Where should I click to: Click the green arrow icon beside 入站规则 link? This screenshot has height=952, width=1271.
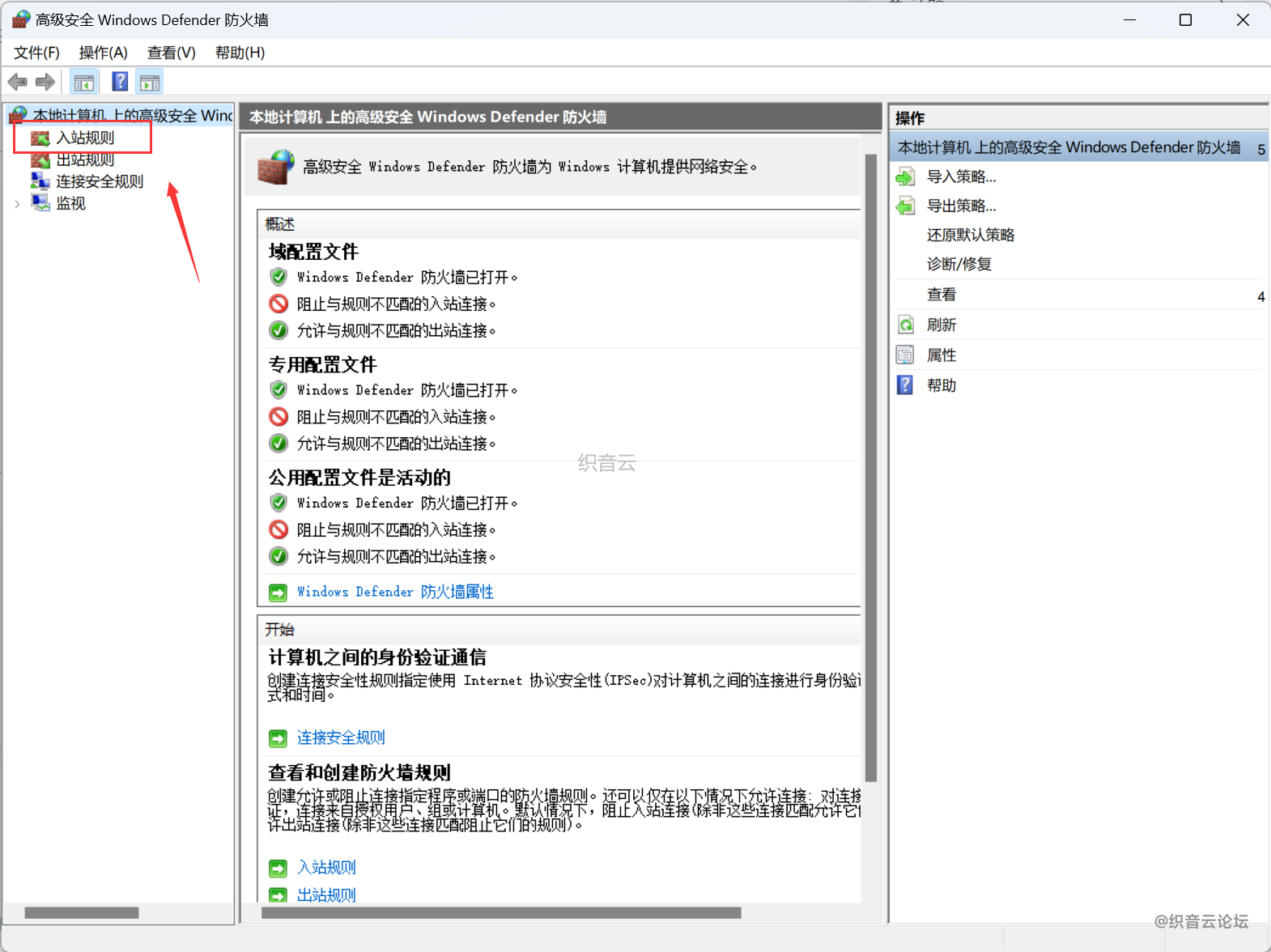pyautogui.click(x=278, y=869)
